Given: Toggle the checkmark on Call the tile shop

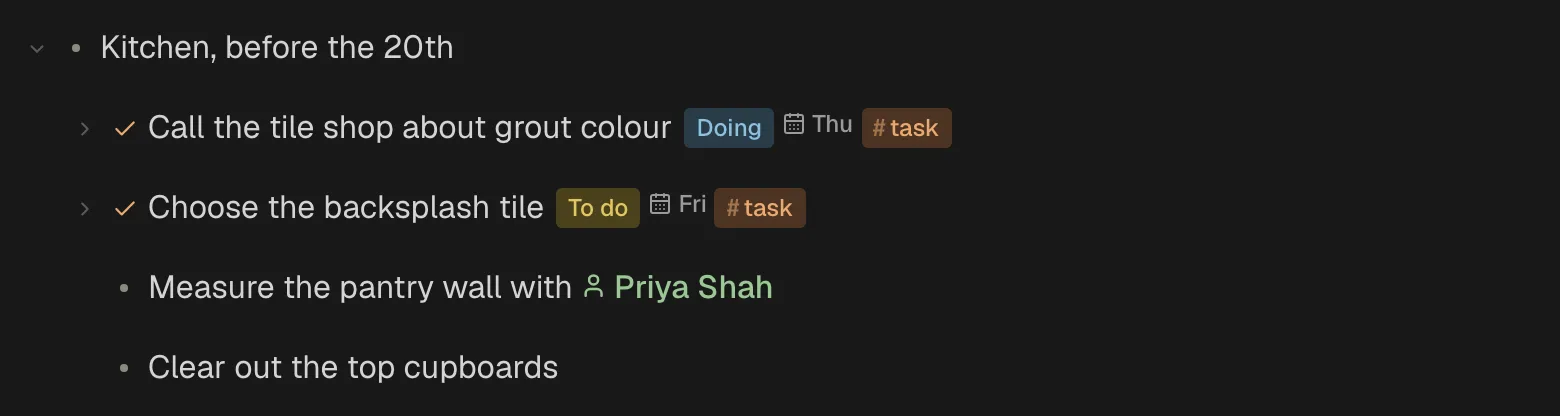Looking at the screenshot, I should pos(124,128).
